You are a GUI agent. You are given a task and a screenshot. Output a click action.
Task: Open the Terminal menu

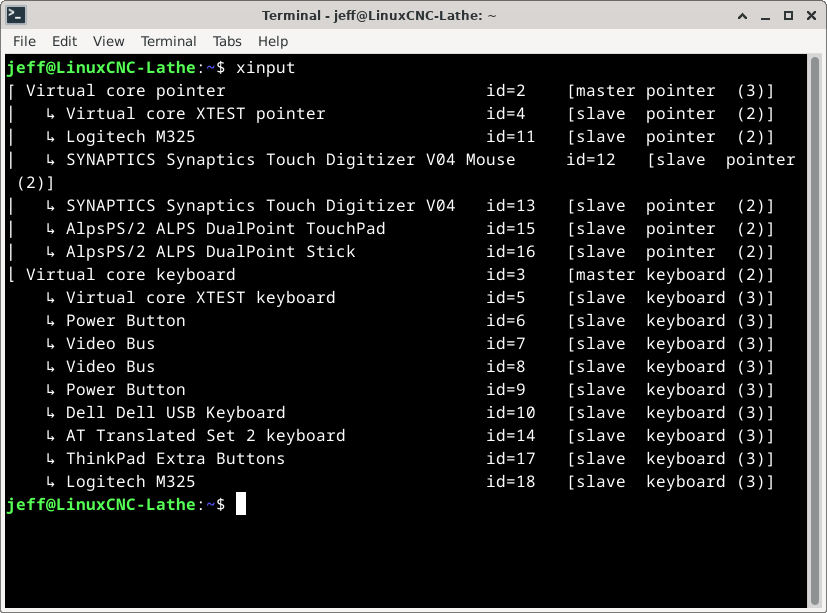pos(168,41)
